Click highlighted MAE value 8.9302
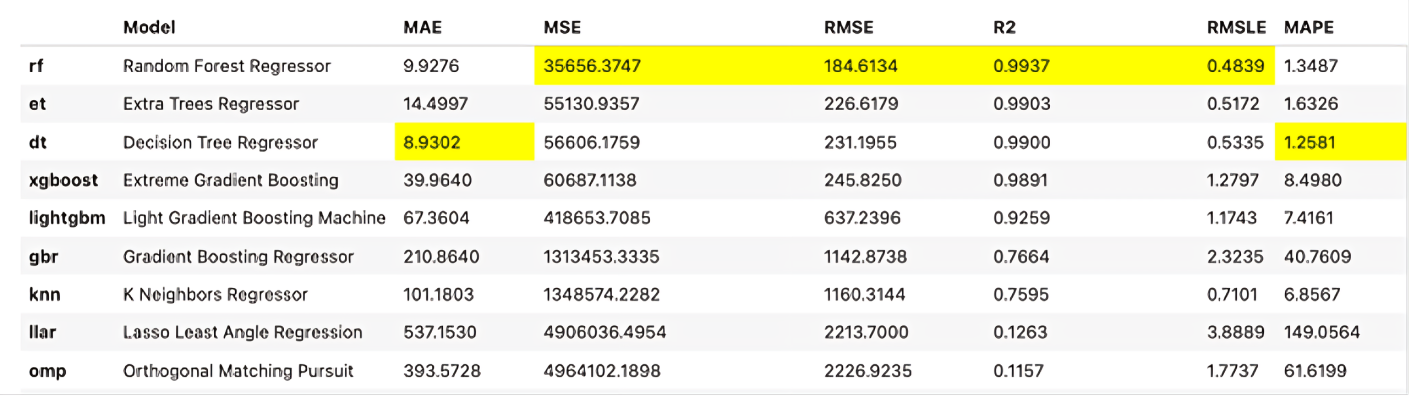Viewport: 1411px width, 398px height. click(432, 143)
